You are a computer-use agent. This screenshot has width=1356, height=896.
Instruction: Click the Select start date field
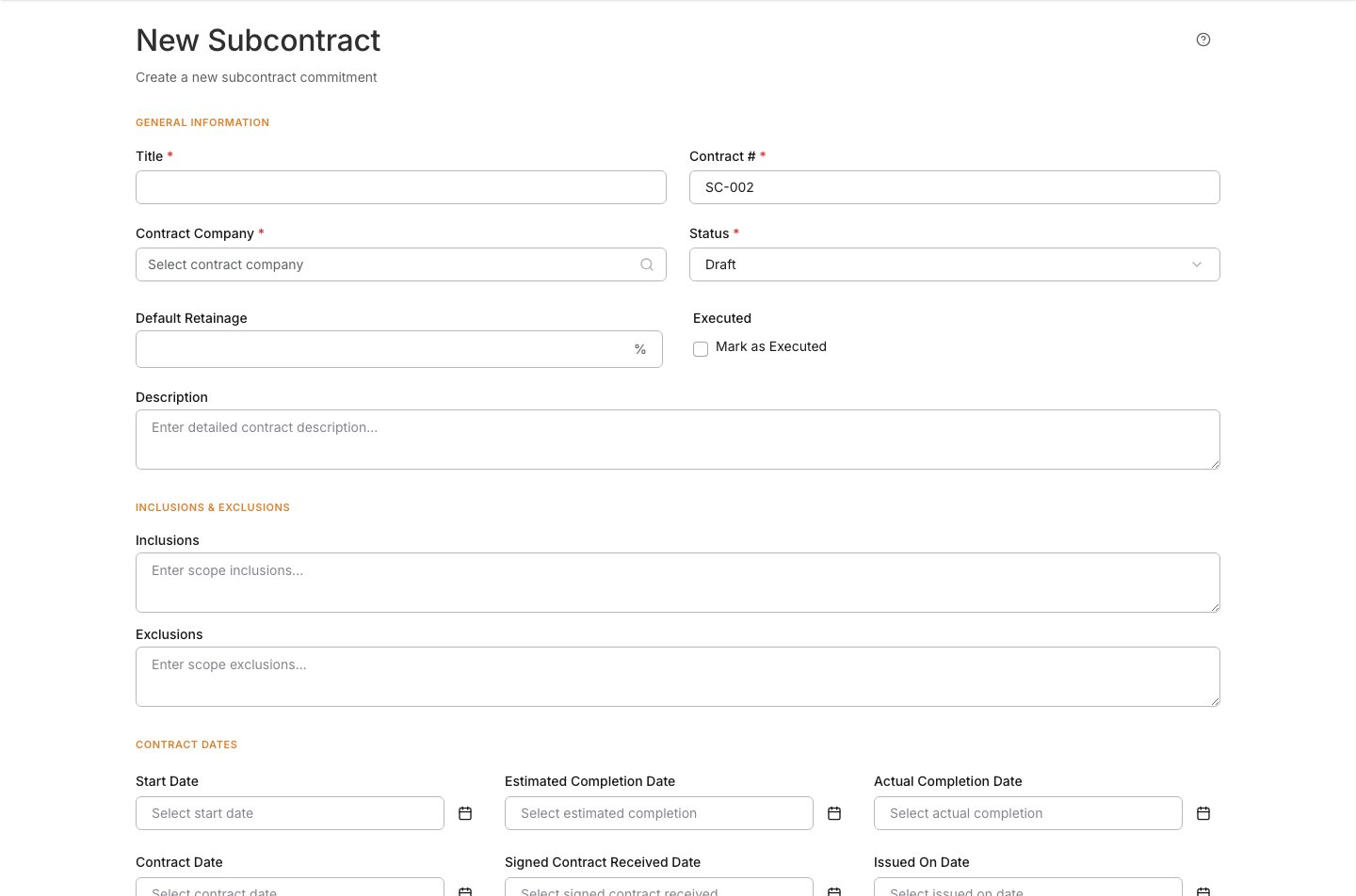[290, 813]
